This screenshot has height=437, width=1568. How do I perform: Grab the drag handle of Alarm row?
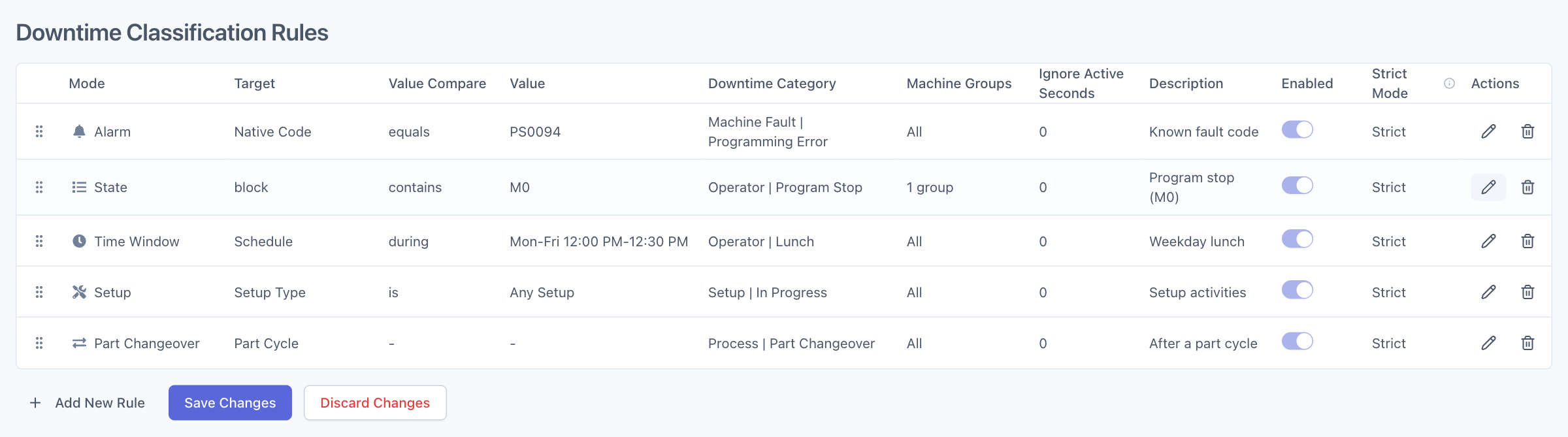39,131
